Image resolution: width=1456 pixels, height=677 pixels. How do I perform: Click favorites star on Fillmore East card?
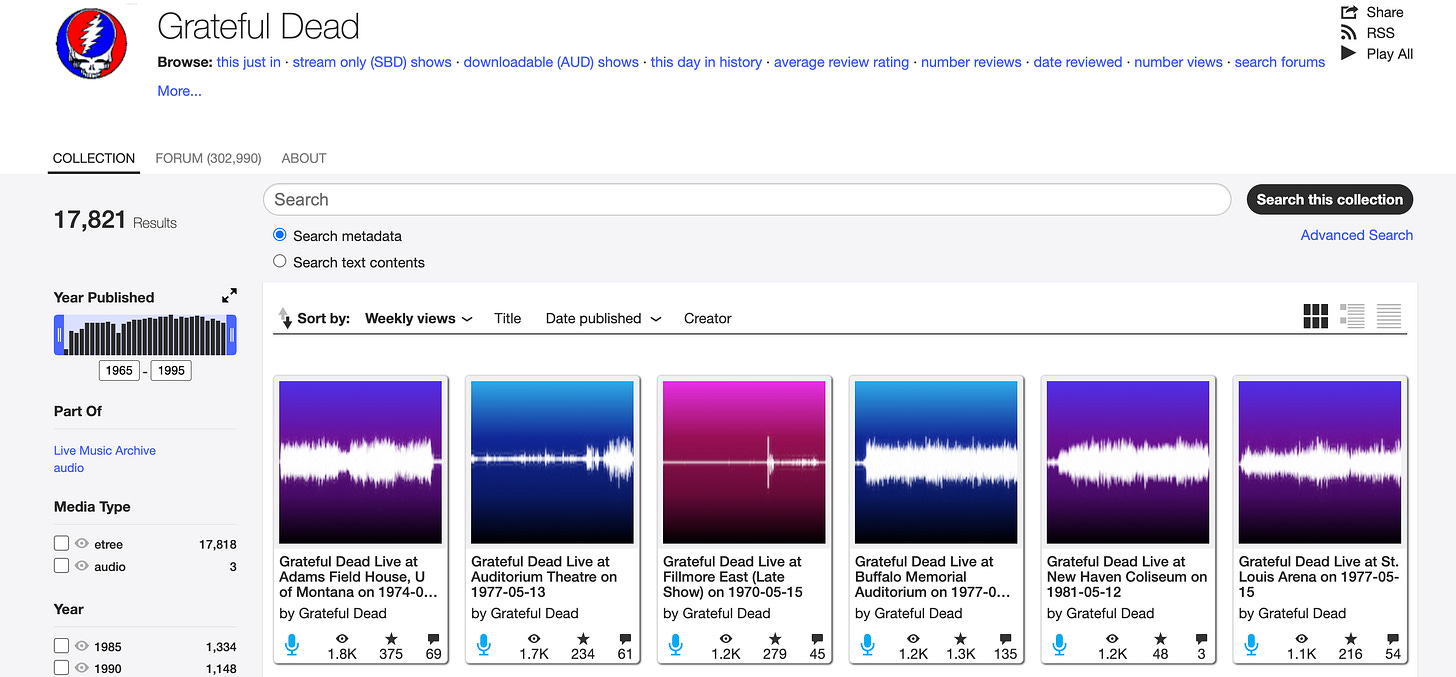click(775, 638)
